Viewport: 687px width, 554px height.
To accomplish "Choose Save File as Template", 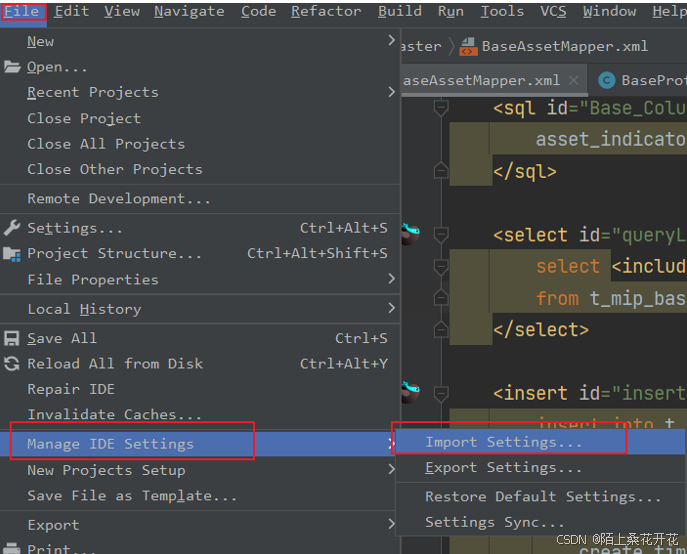I will (200, 495).
